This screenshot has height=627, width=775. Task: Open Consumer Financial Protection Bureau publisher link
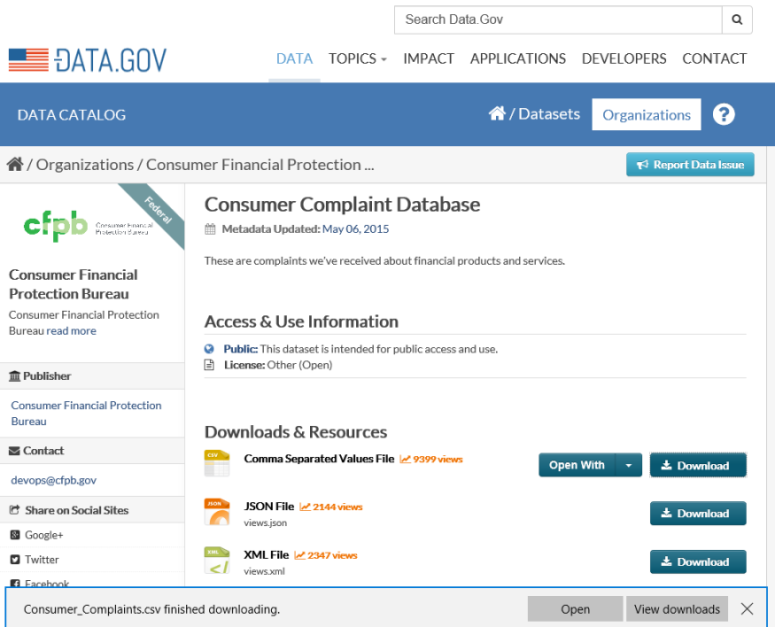(x=86, y=413)
